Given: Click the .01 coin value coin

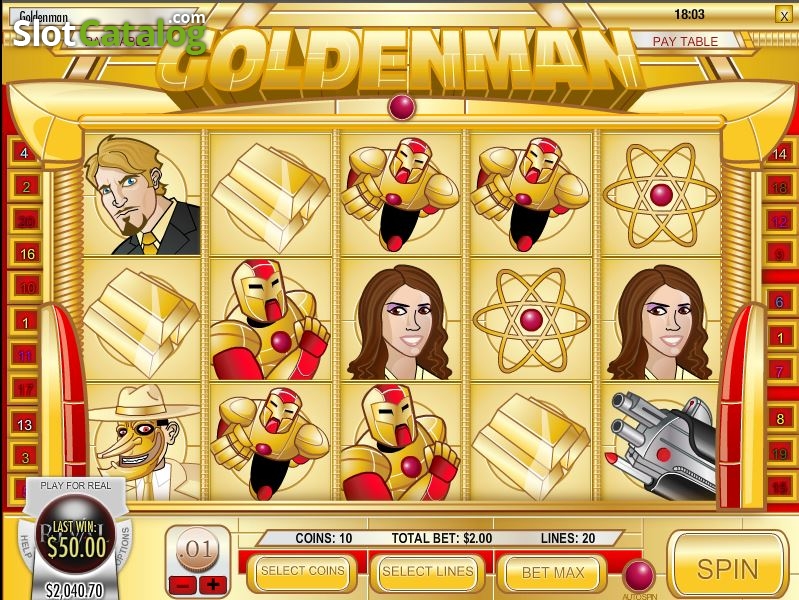Looking at the screenshot, I should pyautogui.click(x=198, y=550).
